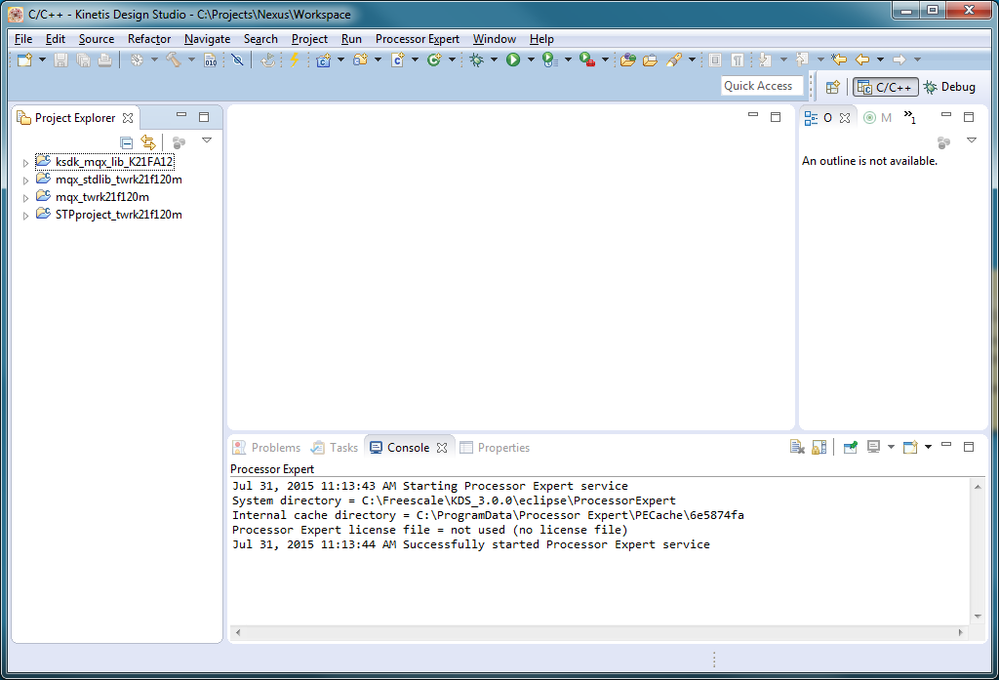Open the Navigate menu
999x680 pixels.
[x=207, y=39]
